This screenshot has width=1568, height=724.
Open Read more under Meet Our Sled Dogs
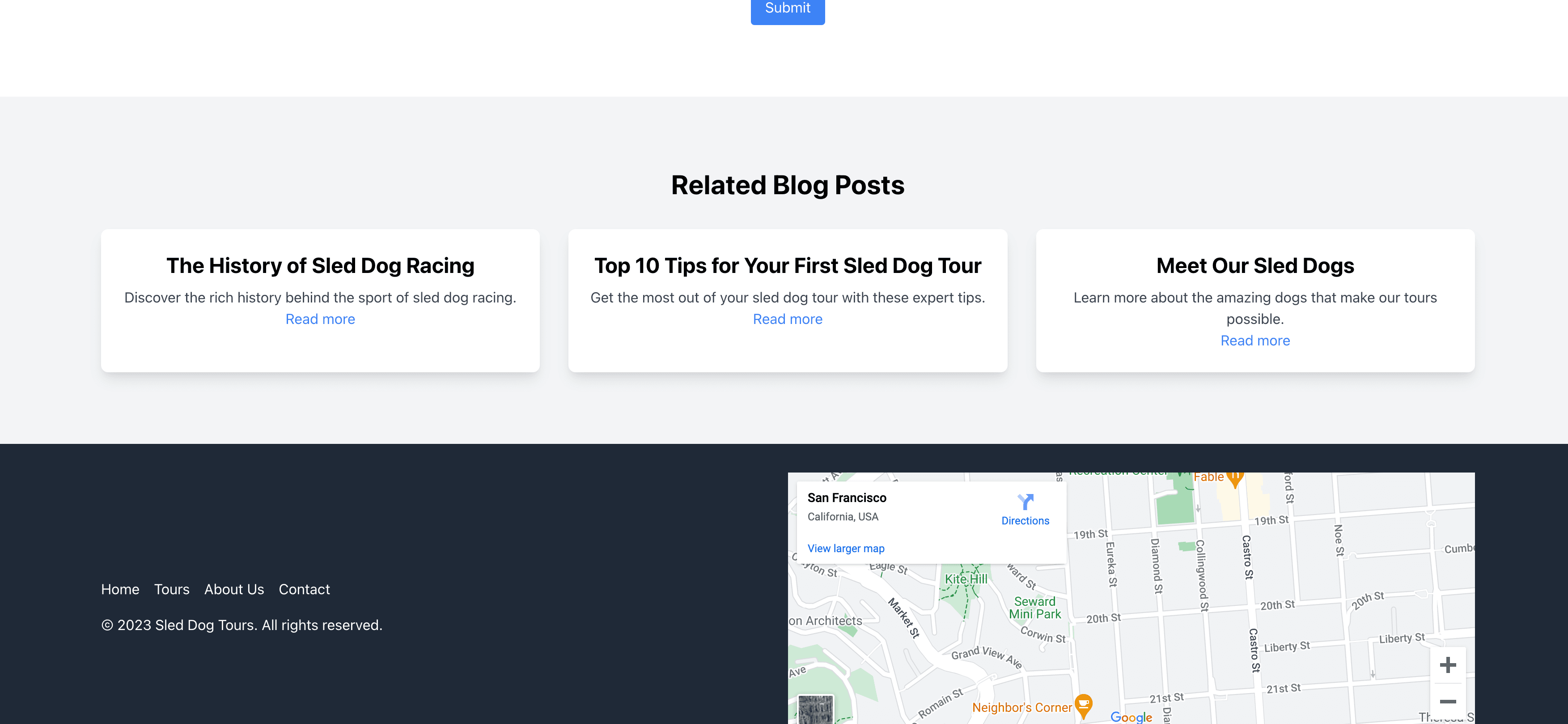1255,341
